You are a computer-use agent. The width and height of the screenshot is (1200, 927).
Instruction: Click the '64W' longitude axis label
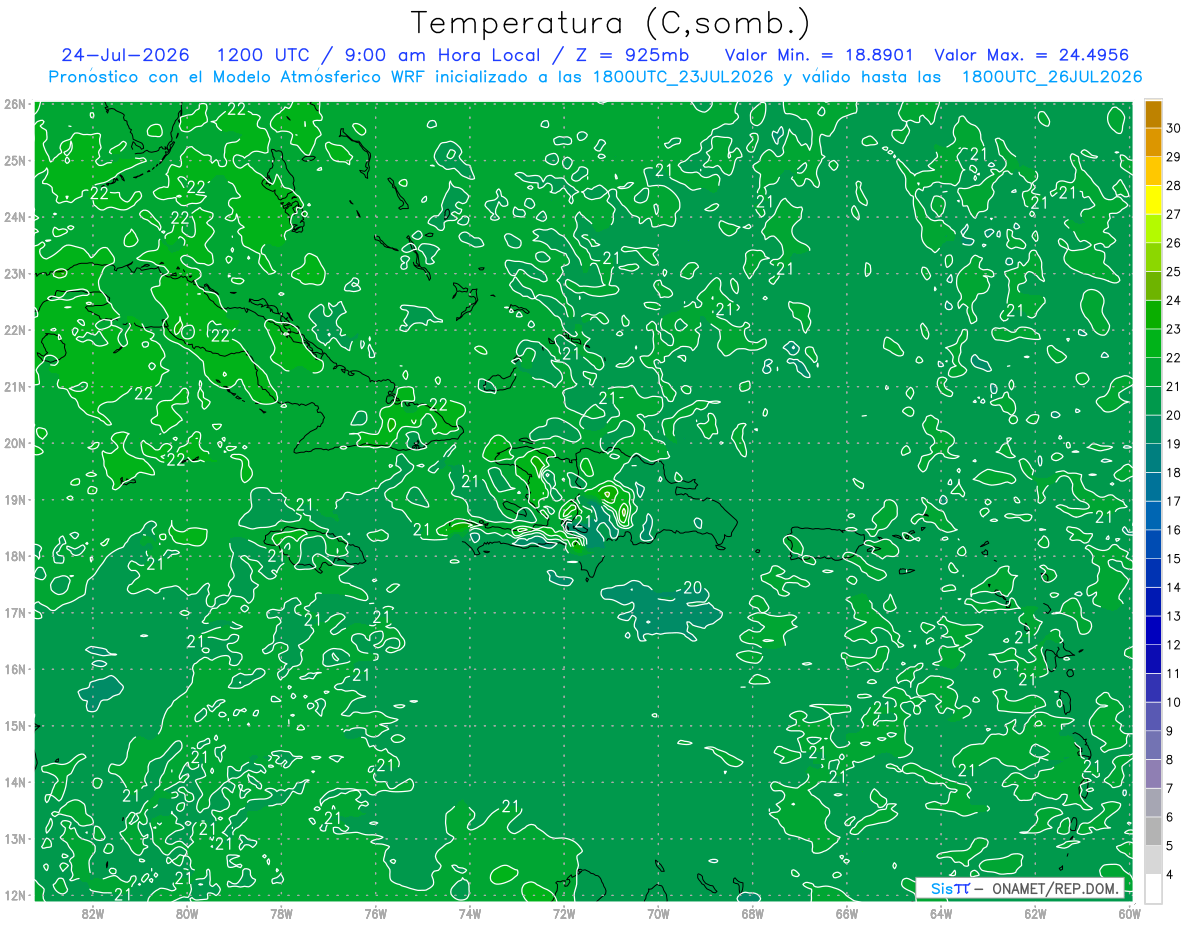point(941,913)
